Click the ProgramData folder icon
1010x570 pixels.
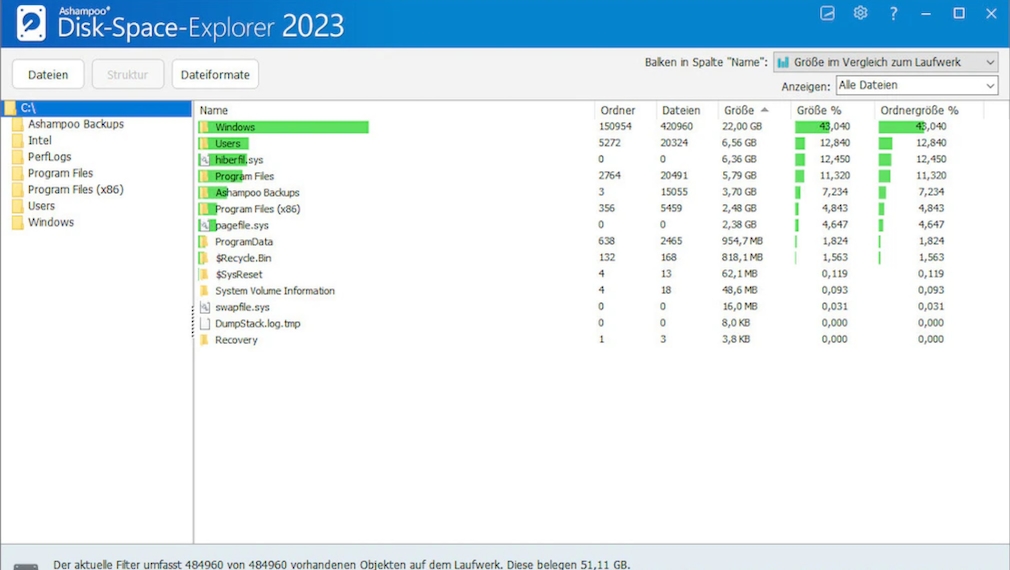(x=205, y=242)
